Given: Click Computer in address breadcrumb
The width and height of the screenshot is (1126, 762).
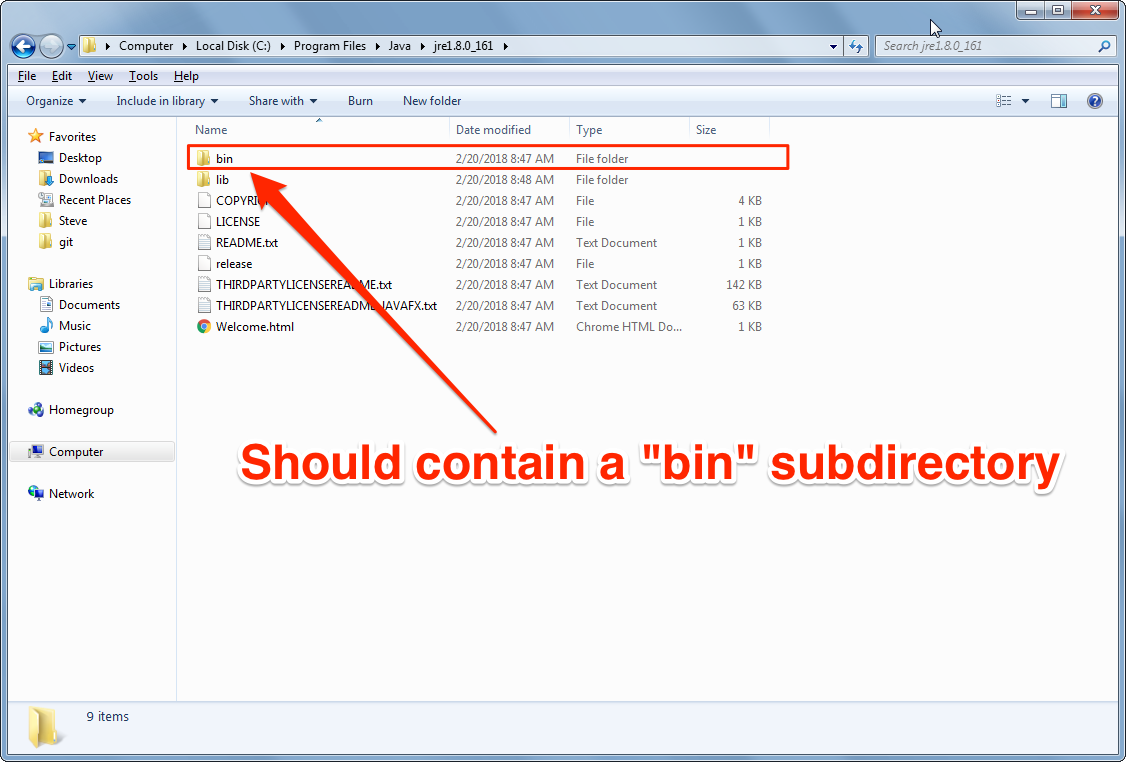Looking at the screenshot, I should pyautogui.click(x=146, y=46).
